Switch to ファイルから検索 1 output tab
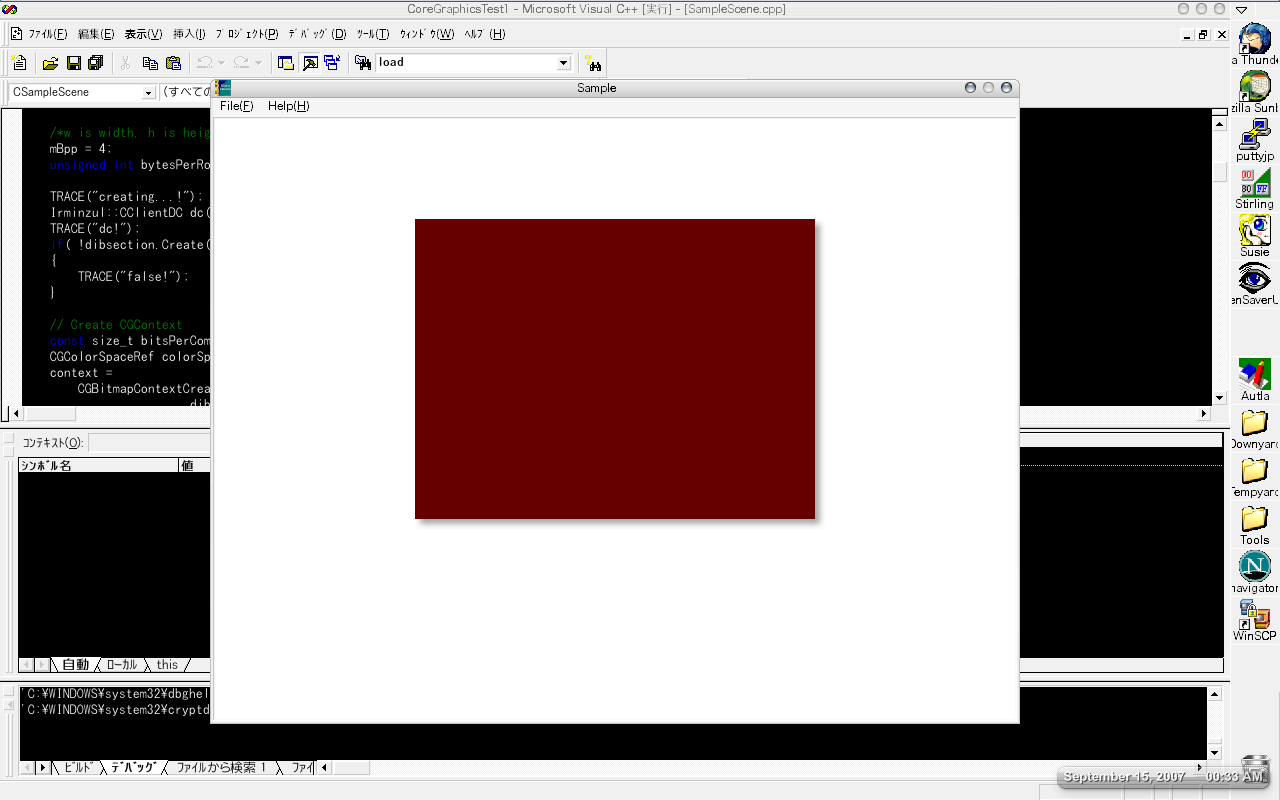Screen dimensions: 1280x800 click(222, 768)
